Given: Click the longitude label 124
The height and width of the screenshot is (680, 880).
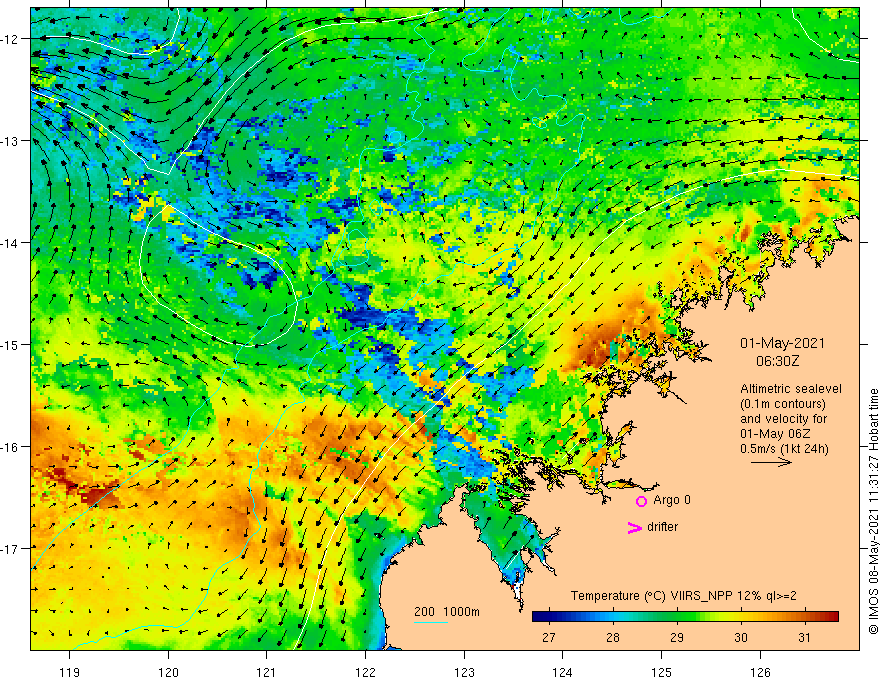Looking at the screenshot, I should 563,672.
